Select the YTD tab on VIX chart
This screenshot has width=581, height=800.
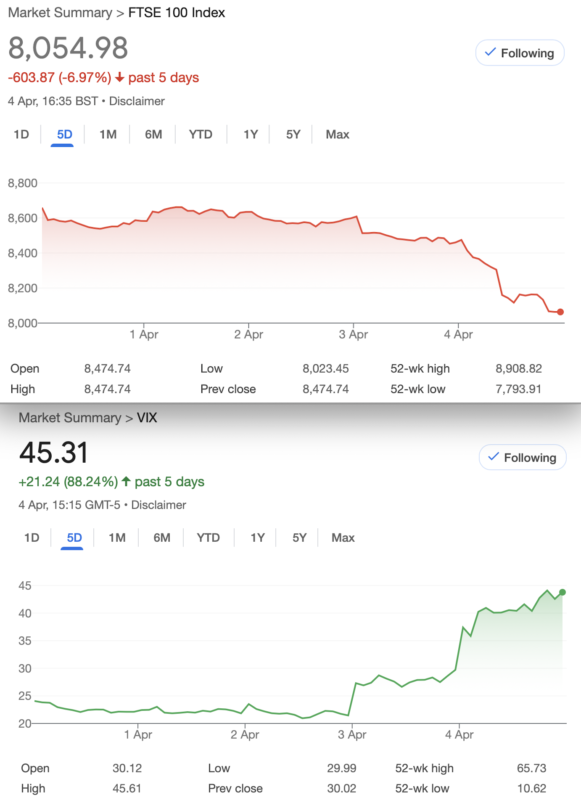208,537
